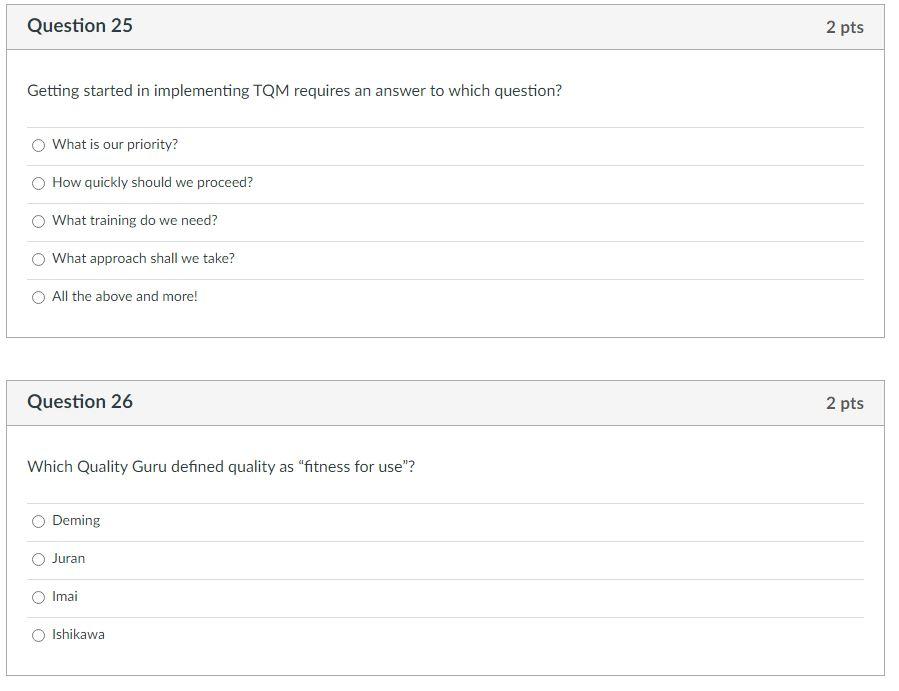This screenshot has width=899, height=691.
Task: Click the TQM implementation question text
Action: (292, 90)
